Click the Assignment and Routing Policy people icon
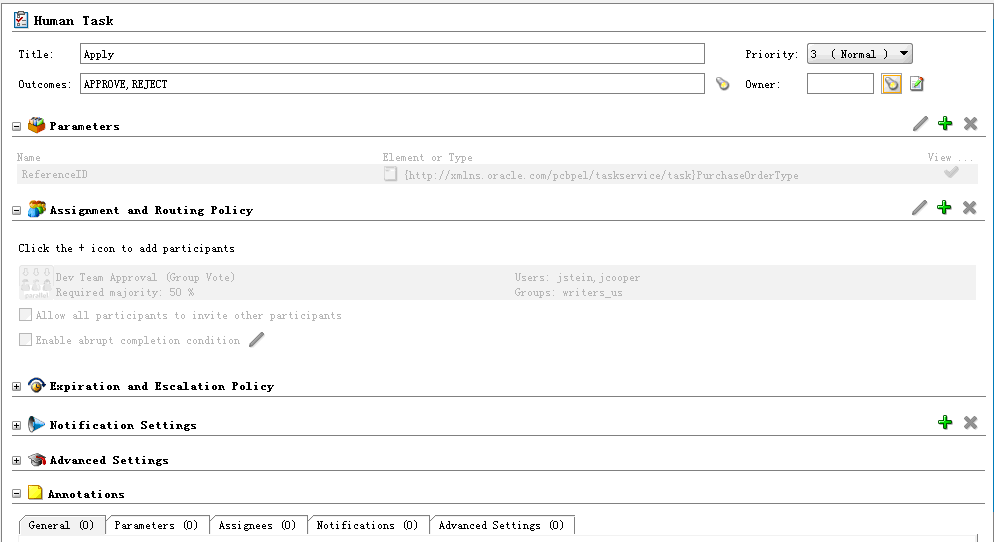This screenshot has width=994, height=542. [x=37, y=209]
